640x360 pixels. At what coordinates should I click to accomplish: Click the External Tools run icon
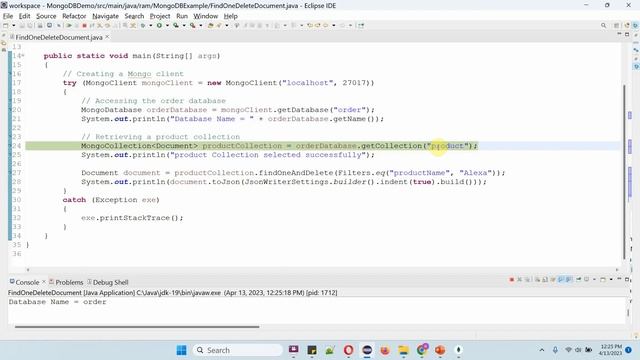coord(193,25)
